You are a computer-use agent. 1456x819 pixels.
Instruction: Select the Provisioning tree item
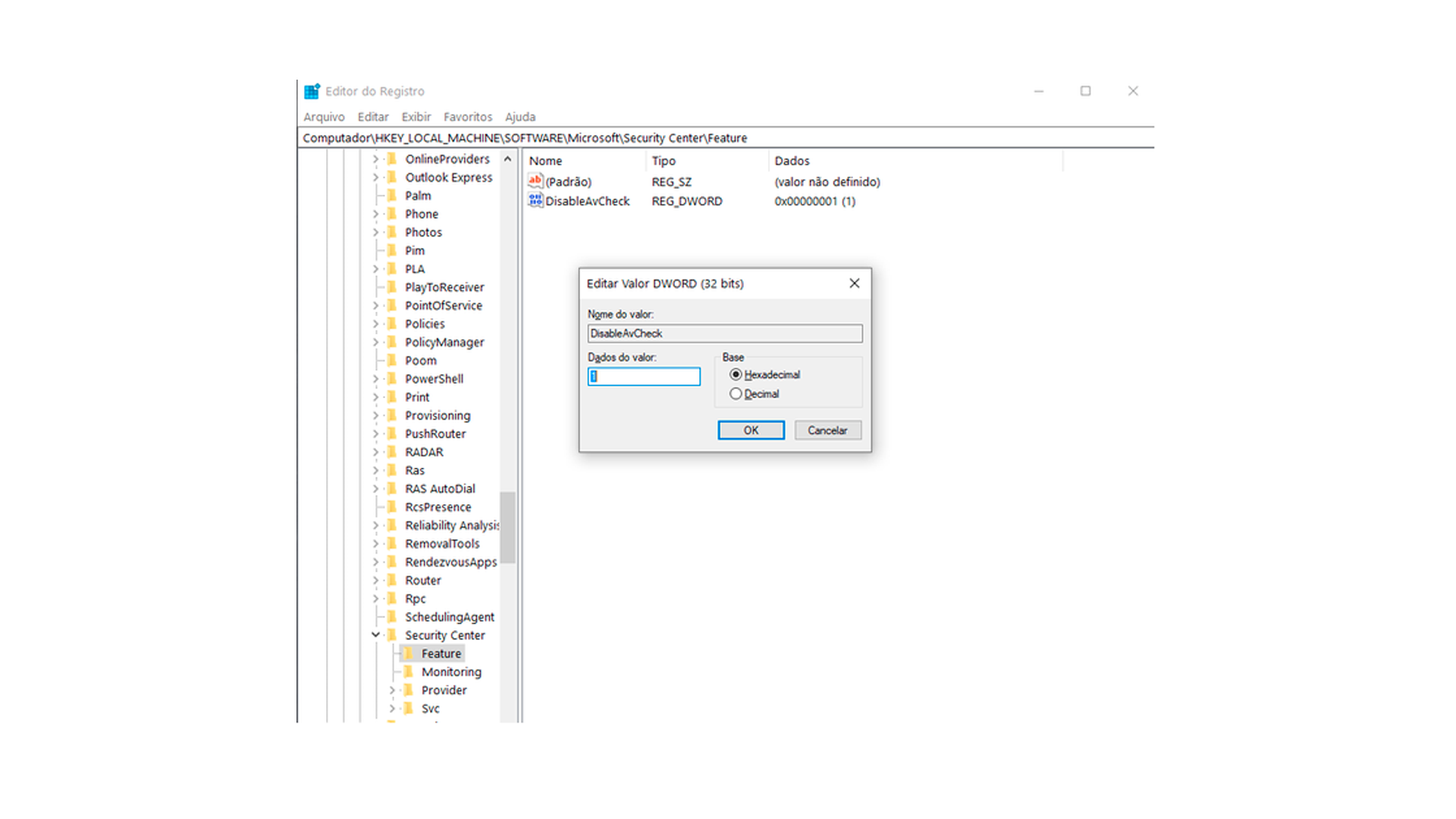[x=438, y=416]
